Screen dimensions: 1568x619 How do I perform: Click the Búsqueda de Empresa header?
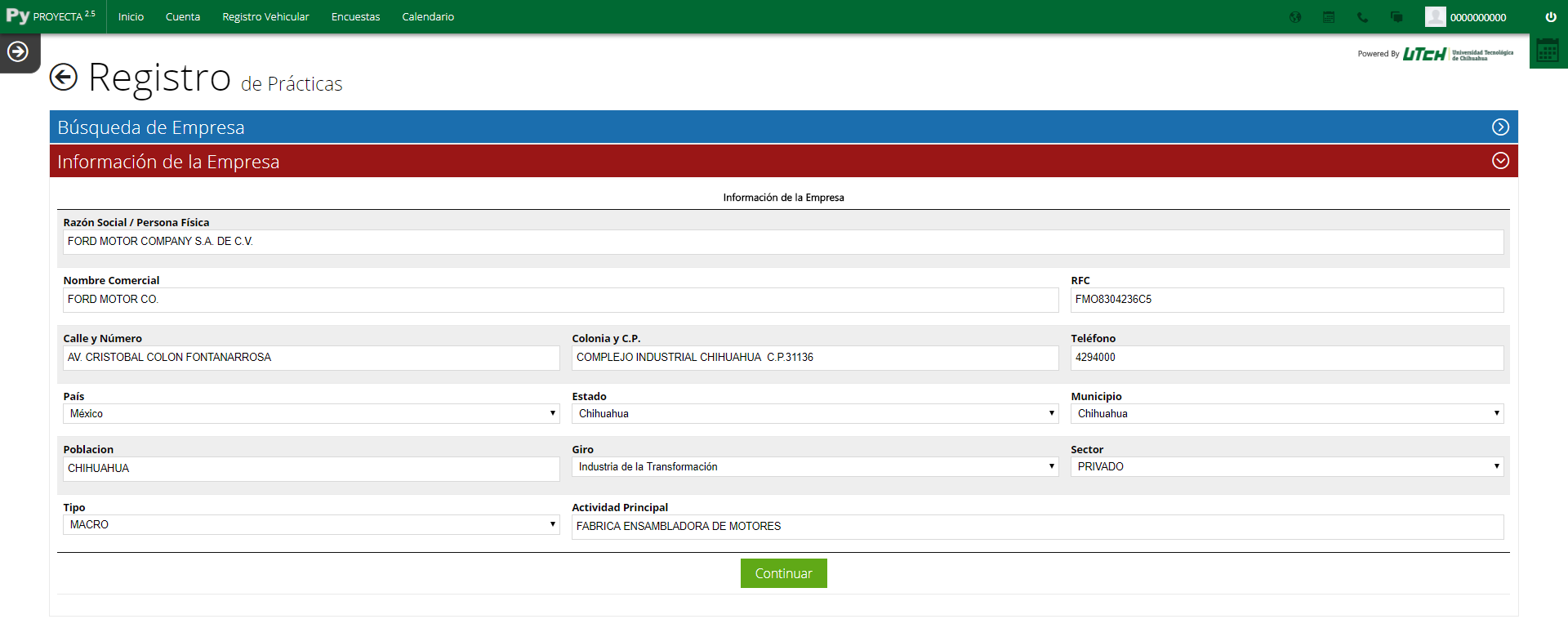point(784,127)
